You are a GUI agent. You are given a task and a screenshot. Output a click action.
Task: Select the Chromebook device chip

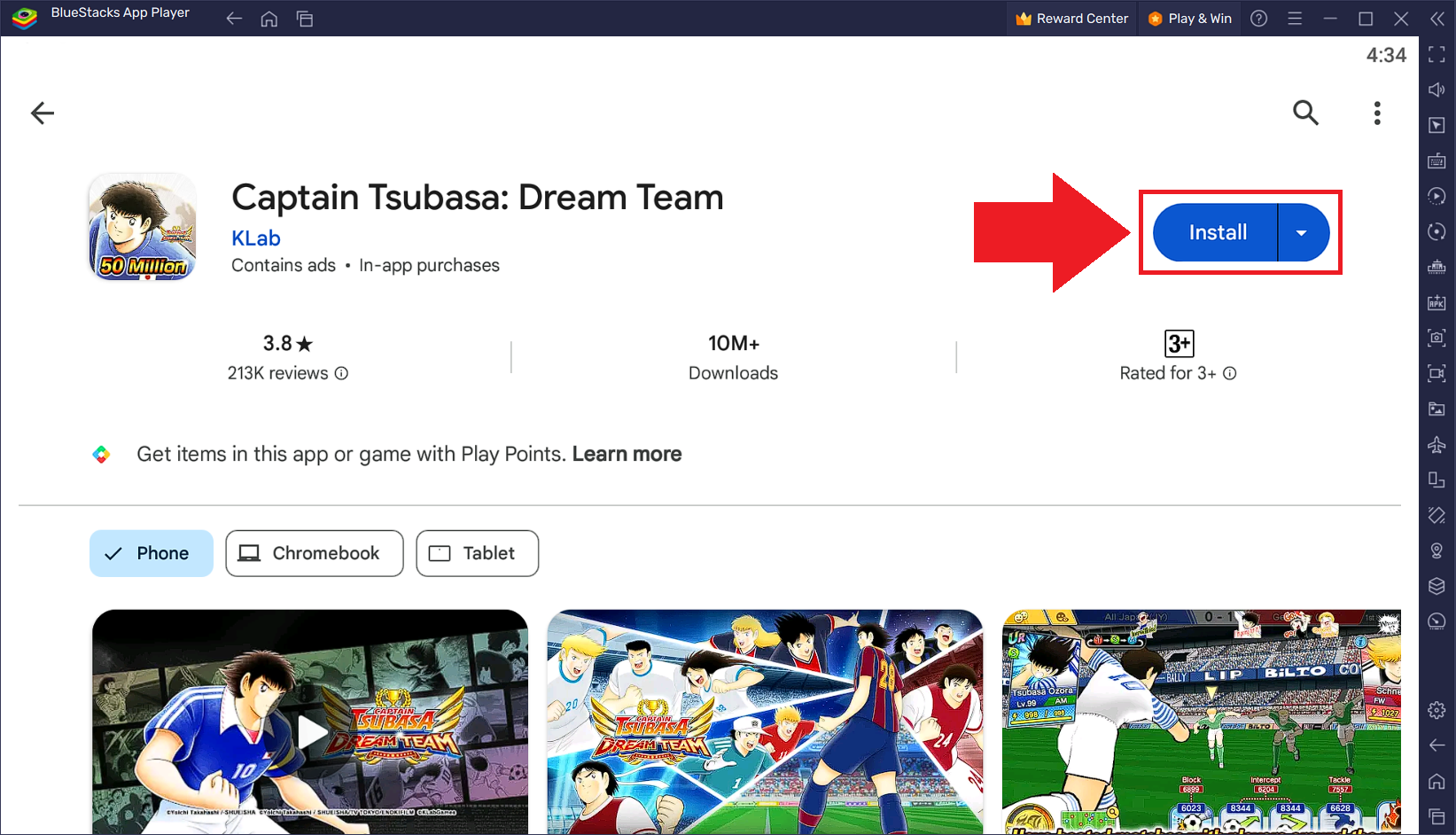315,553
